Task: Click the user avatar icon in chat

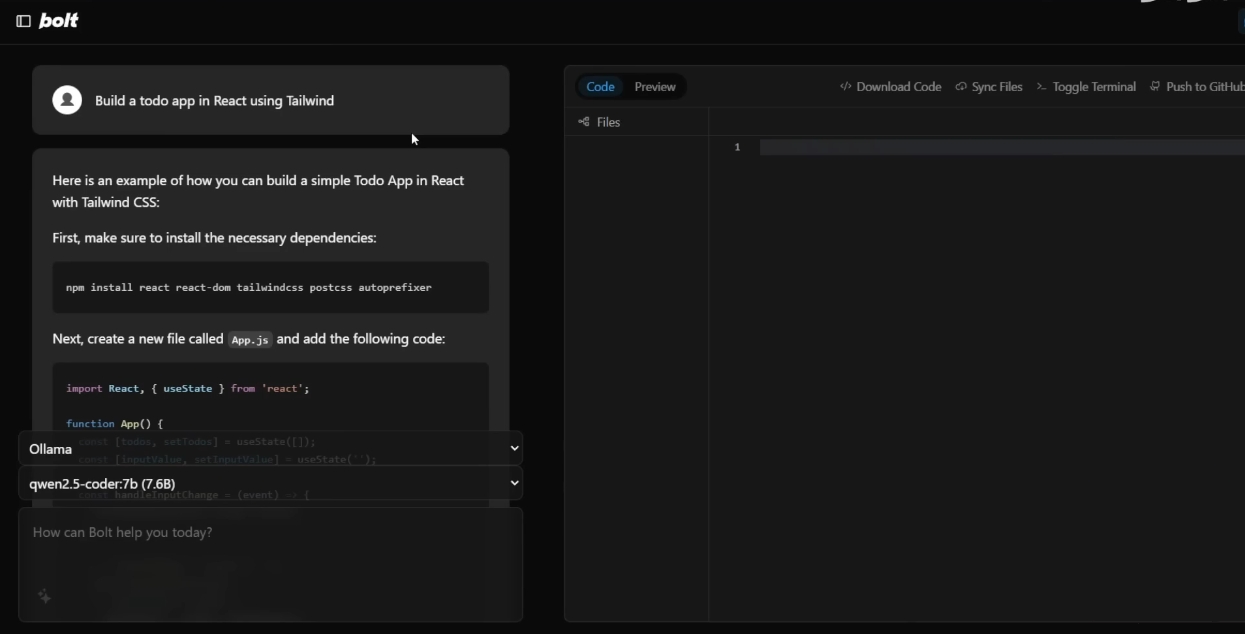Action: click(x=67, y=100)
